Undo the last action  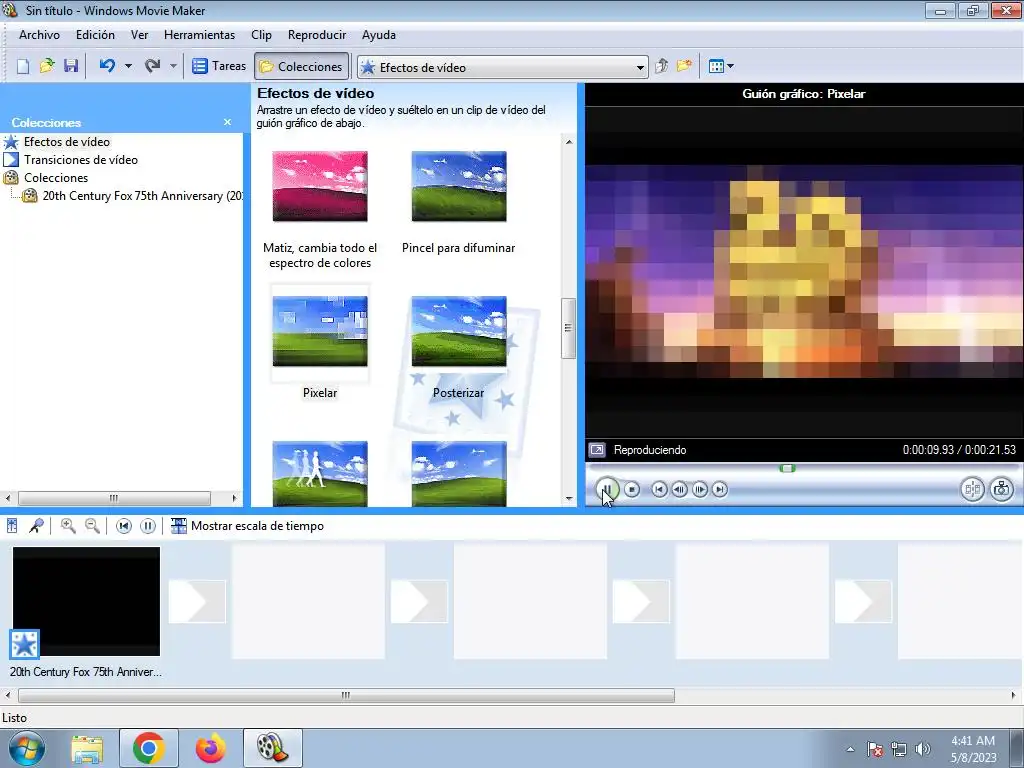pos(107,66)
